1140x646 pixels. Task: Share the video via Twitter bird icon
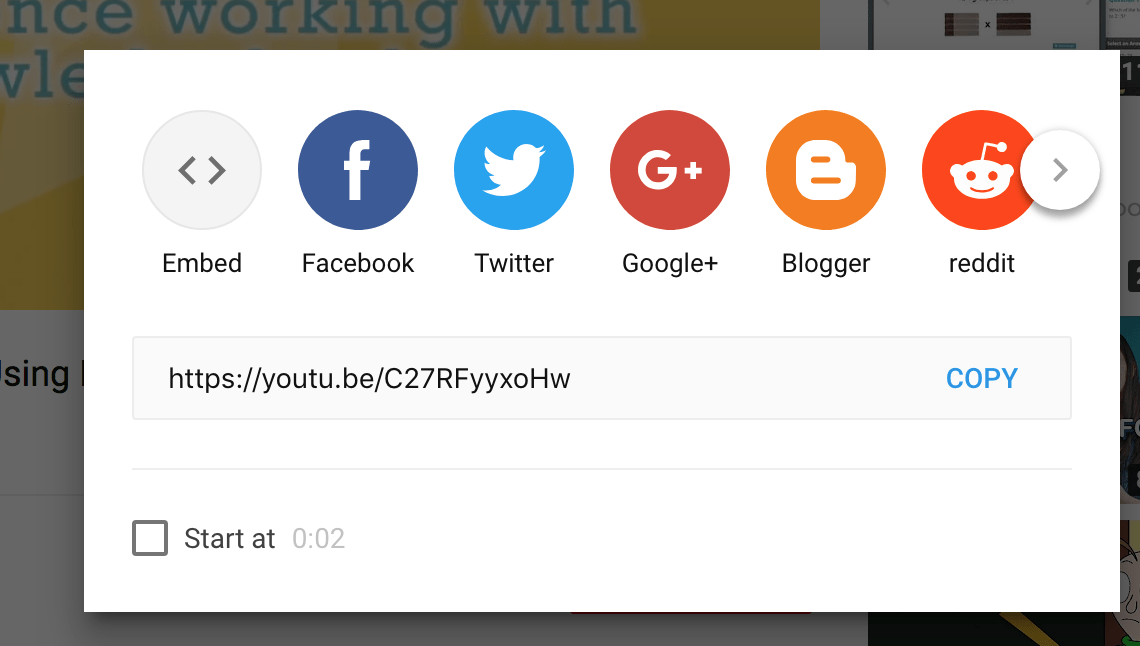click(x=514, y=170)
